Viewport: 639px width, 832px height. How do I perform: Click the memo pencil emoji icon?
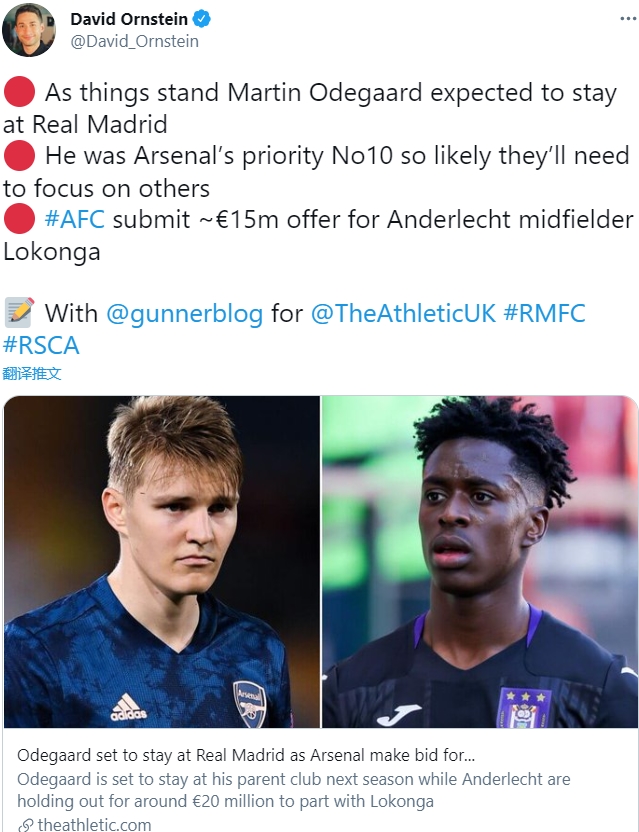click(20, 313)
